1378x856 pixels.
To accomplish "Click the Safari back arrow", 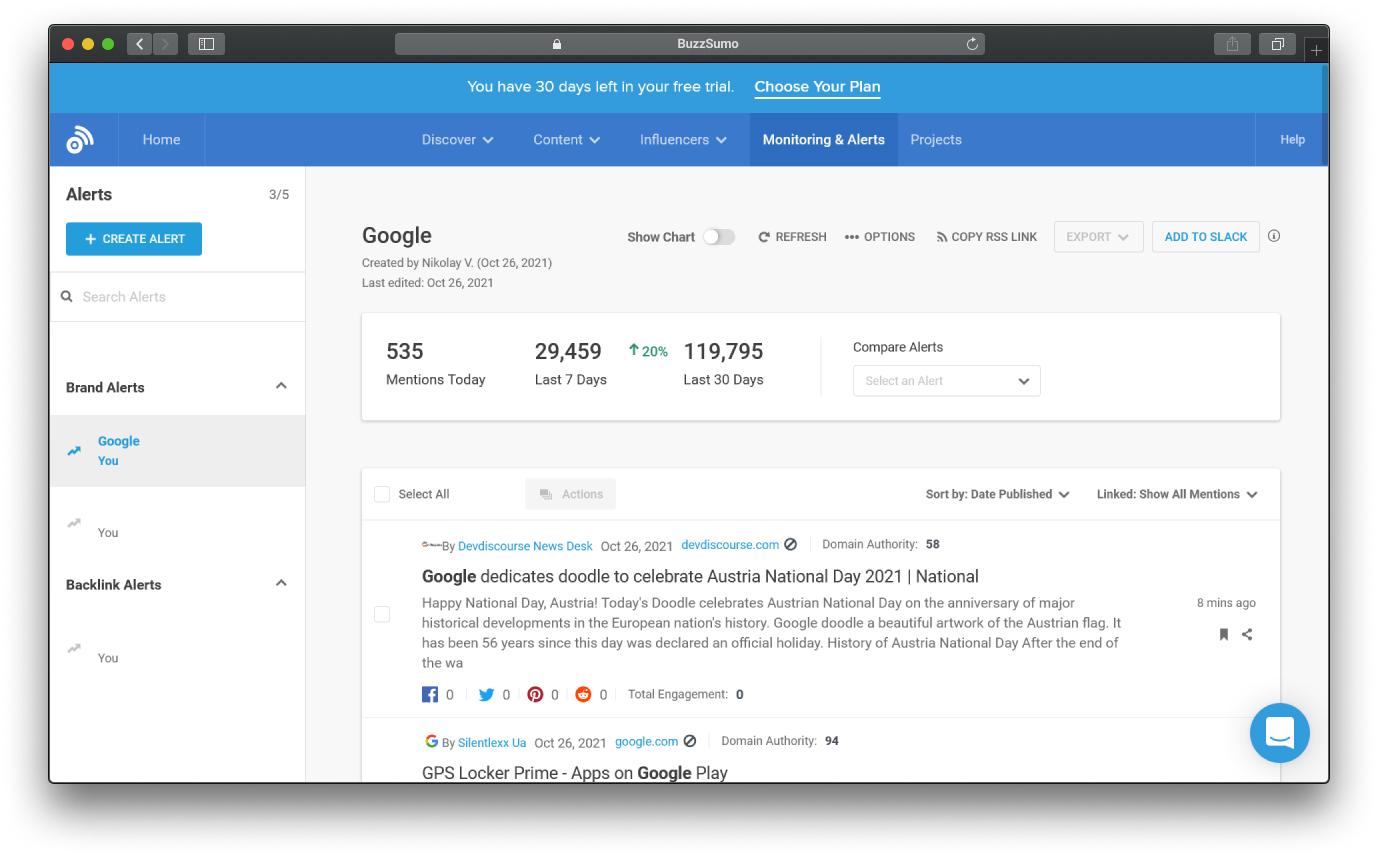I will [139, 44].
